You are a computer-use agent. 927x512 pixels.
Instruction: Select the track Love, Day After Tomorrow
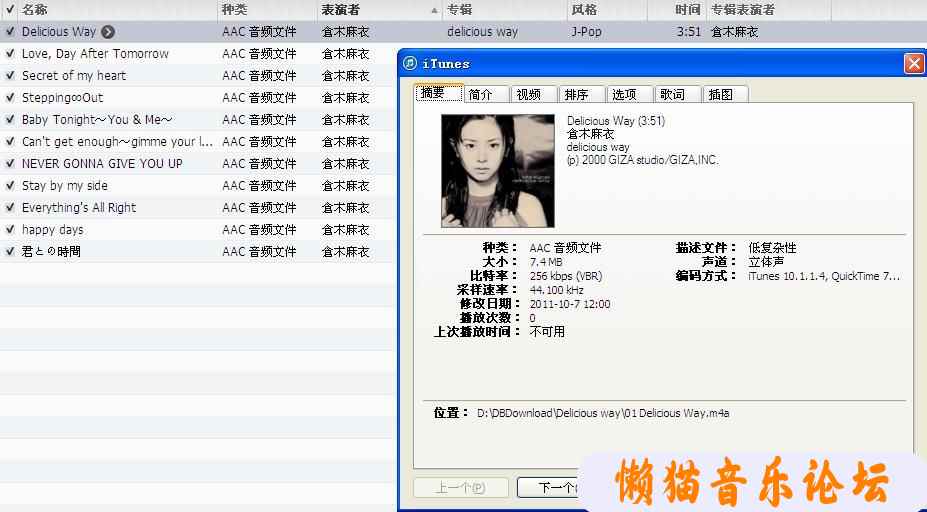[95, 54]
